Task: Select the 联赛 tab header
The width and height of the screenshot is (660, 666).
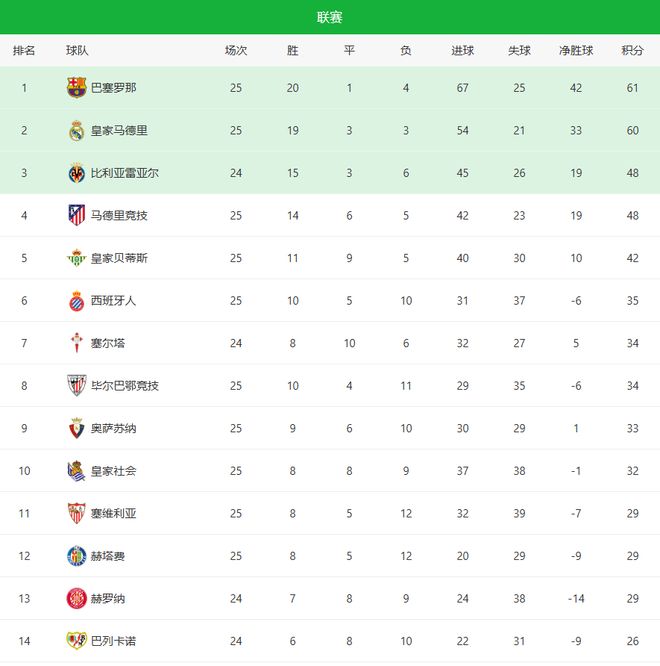Action: click(x=330, y=17)
